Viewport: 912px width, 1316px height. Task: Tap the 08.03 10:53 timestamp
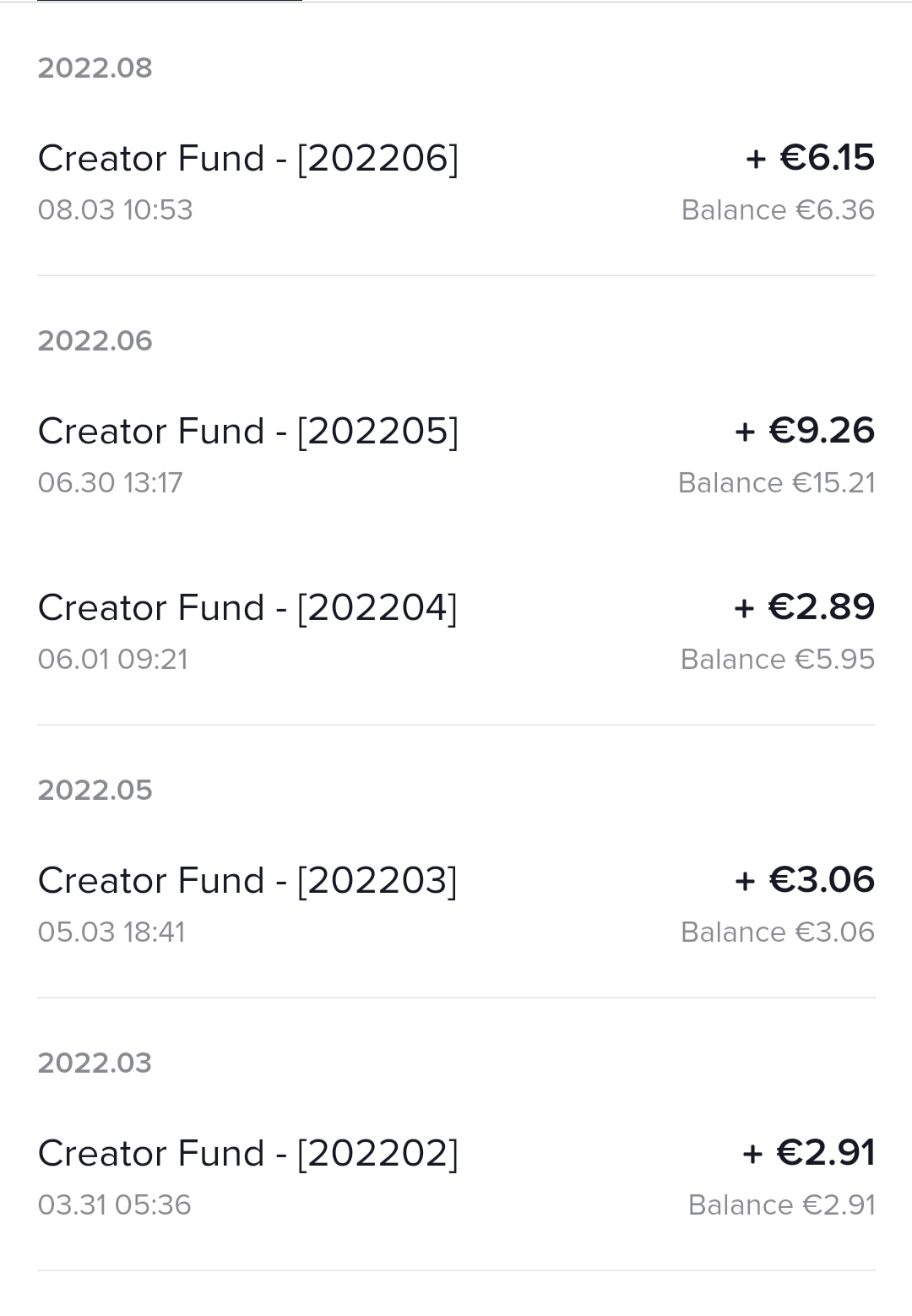point(116,210)
